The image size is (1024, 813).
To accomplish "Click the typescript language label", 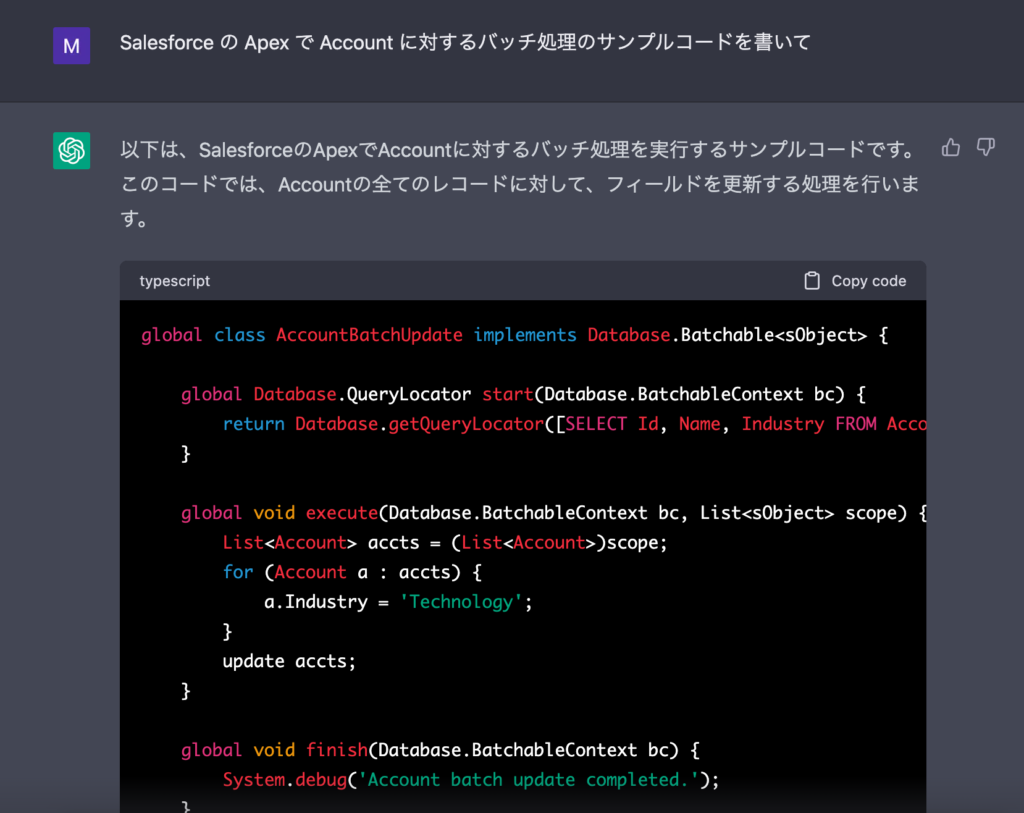I will click(x=175, y=281).
